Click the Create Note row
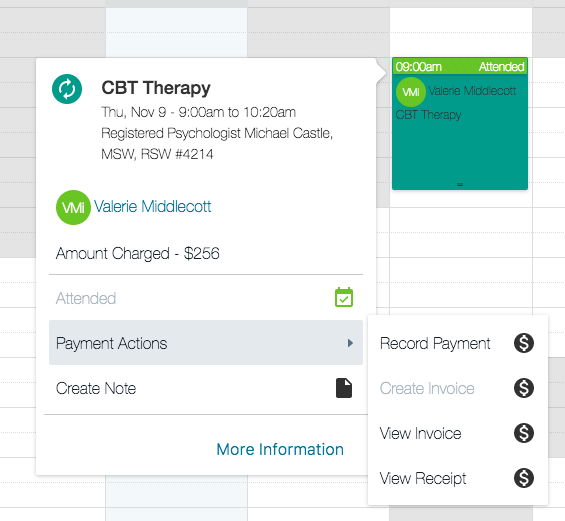This screenshot has width=565, height=521. pos(206,388)
